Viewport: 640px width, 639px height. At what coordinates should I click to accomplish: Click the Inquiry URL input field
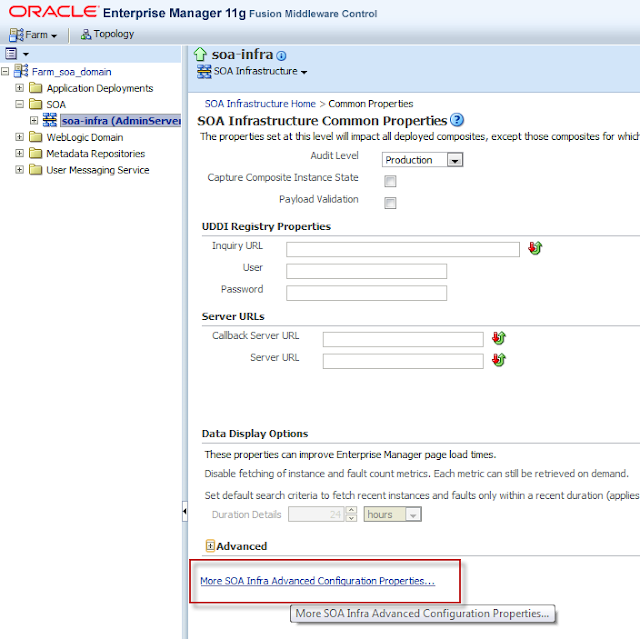(x=403, y=249)
